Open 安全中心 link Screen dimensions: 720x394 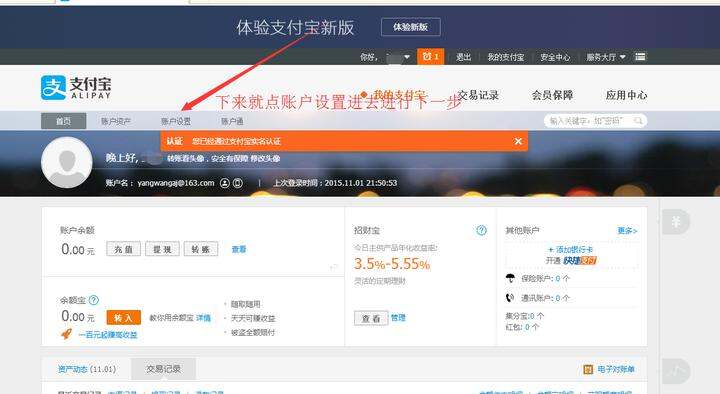pos(555,57)
